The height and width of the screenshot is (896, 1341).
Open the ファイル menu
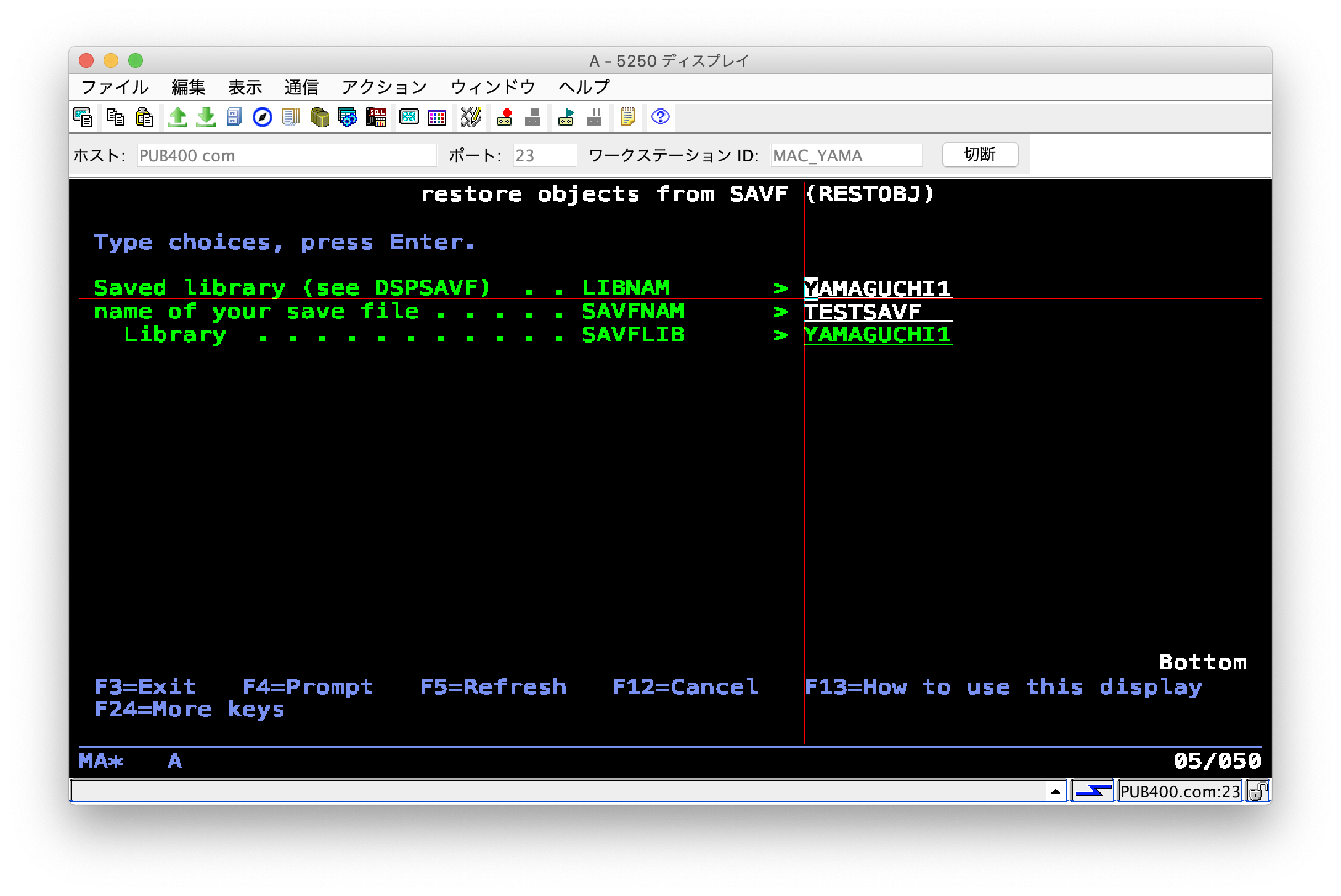(115, 87)
